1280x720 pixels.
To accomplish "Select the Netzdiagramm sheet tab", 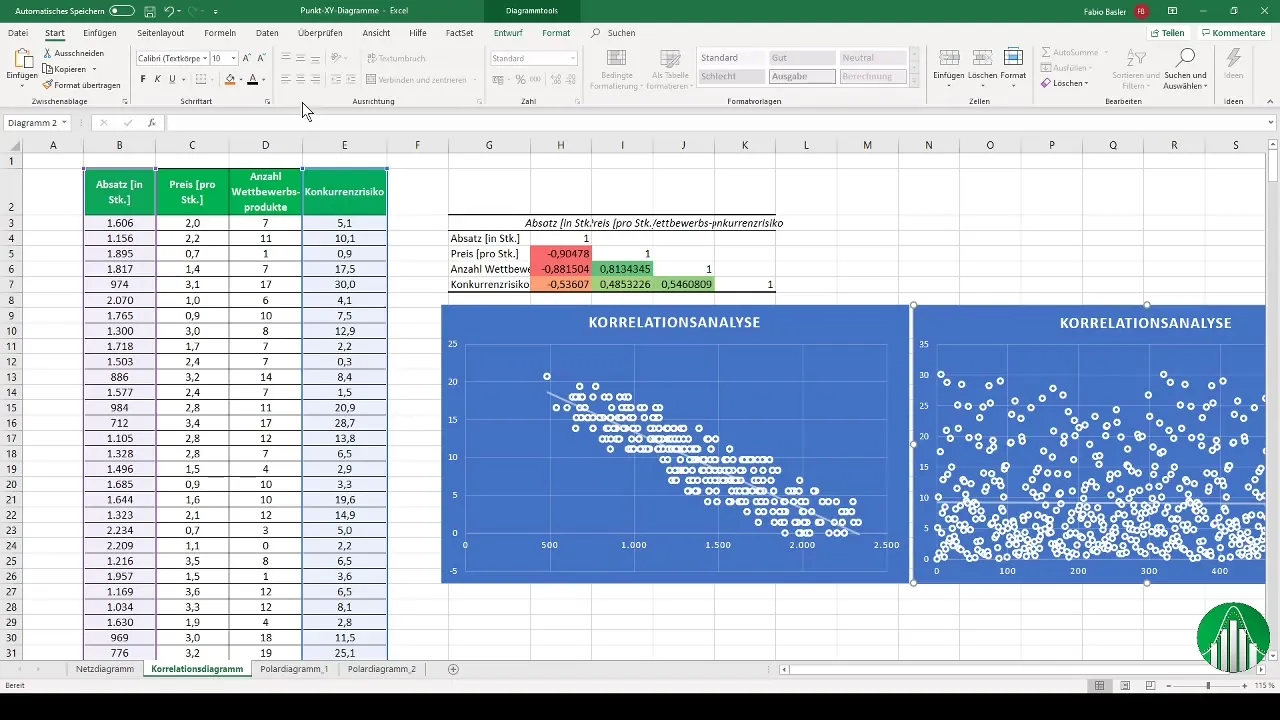I will [x=105, y=669].
